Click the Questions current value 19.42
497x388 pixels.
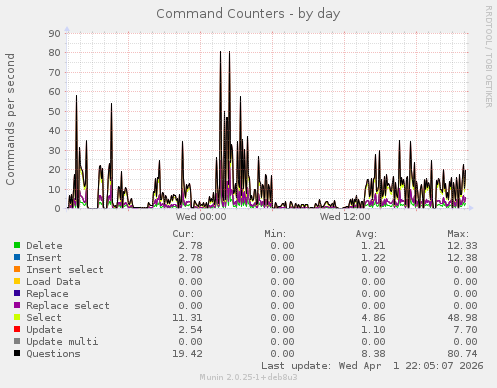(187, 354)
